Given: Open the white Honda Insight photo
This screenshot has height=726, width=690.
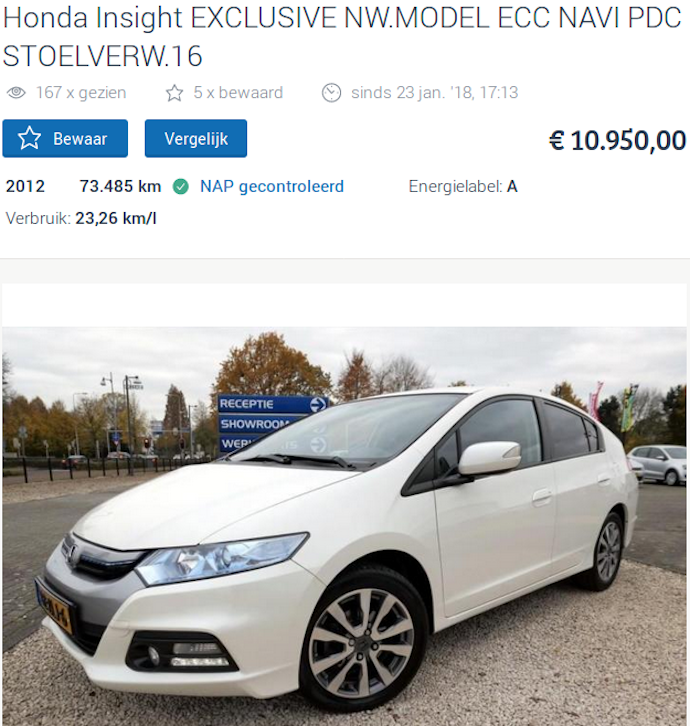Looking at the screenshot, I should (x=345, y=526).
